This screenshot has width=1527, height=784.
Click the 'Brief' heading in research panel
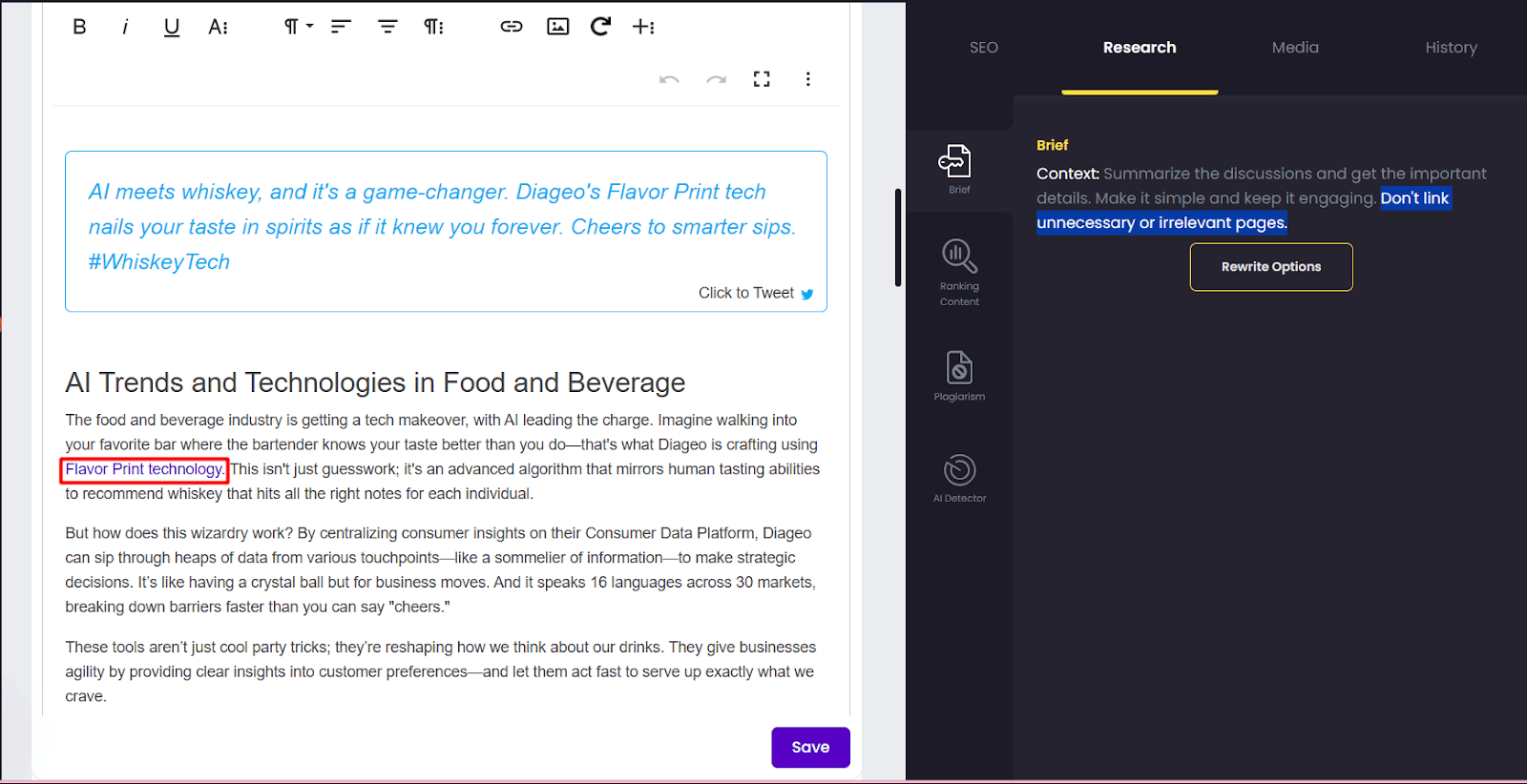click(1052, 145)
